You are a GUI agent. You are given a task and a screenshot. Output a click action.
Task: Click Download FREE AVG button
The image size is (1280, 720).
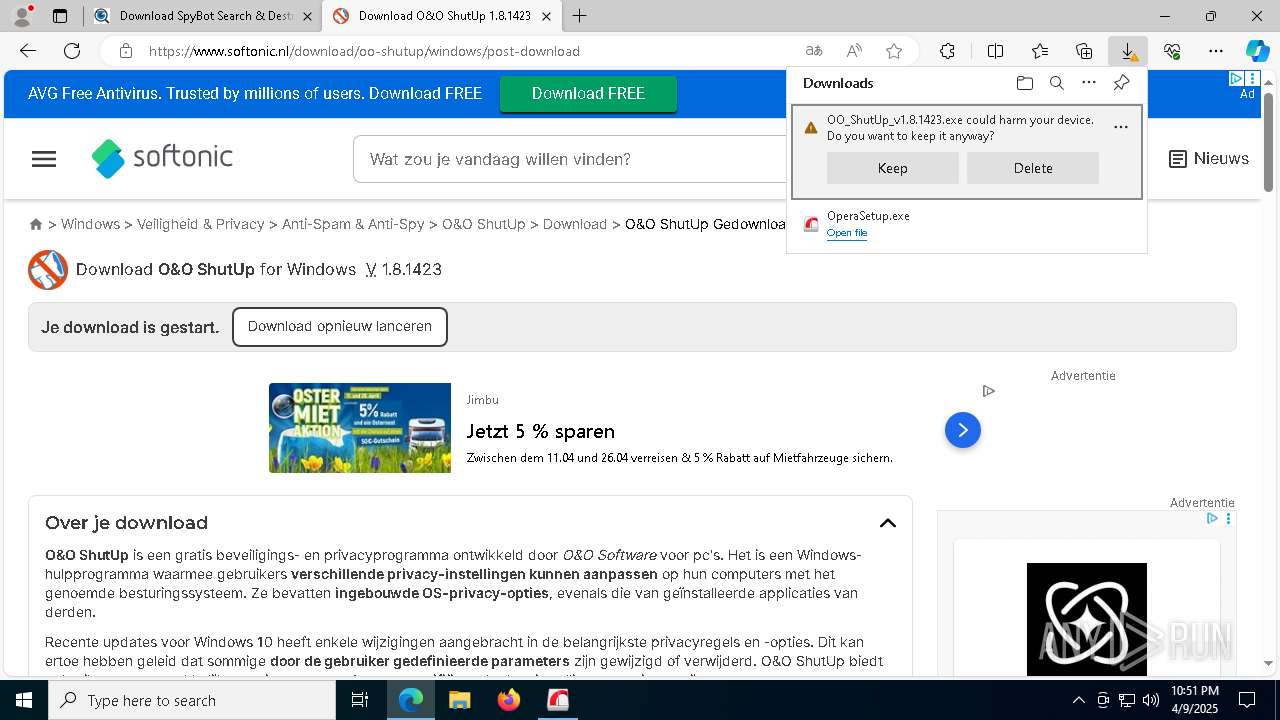pyautogui.click(x=588, y=93)
